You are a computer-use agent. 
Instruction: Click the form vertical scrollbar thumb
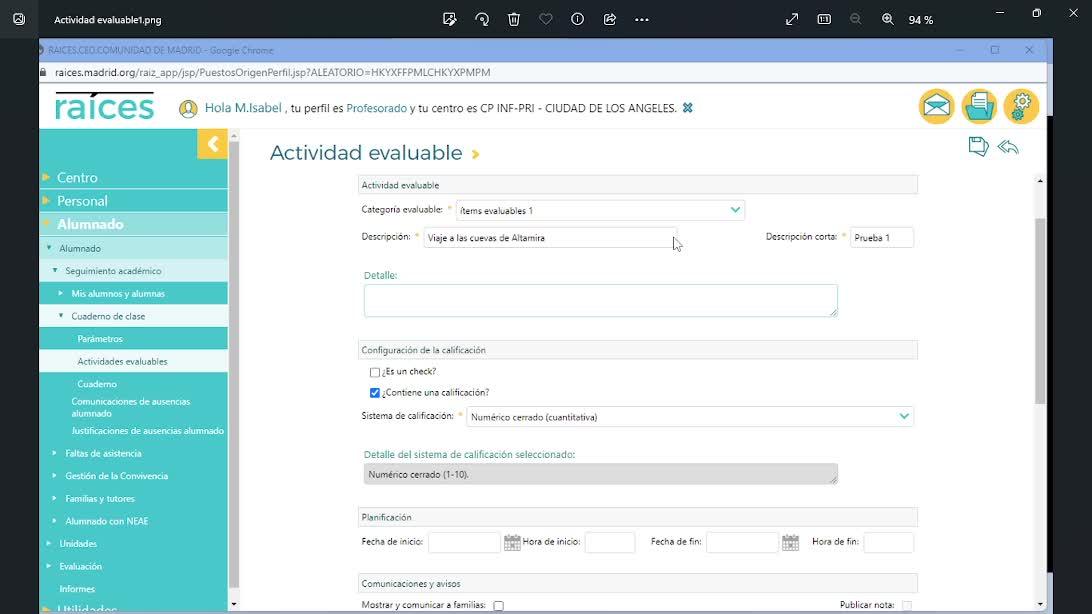click(1040, 311)
